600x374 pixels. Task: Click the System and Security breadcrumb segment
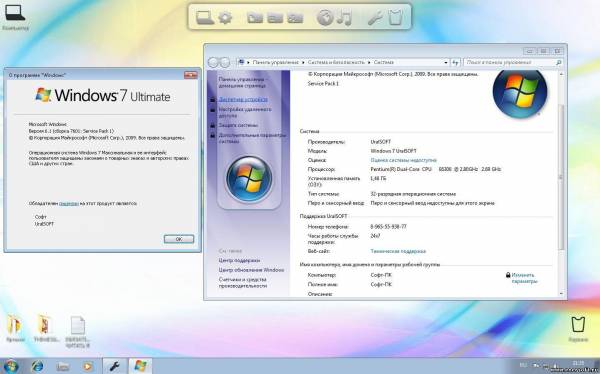[x=336, y=62]
